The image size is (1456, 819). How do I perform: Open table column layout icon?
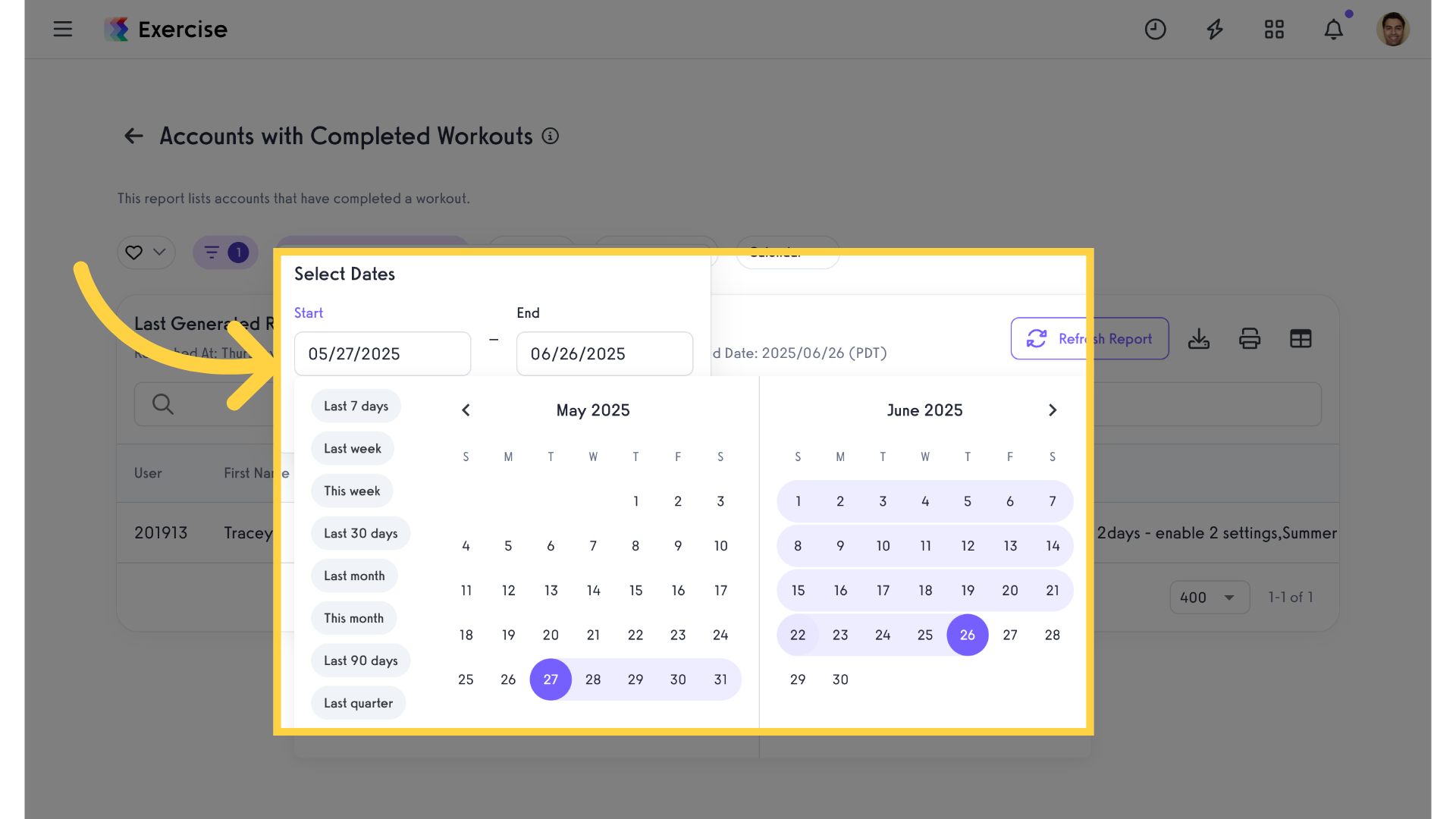[1301, 339]
